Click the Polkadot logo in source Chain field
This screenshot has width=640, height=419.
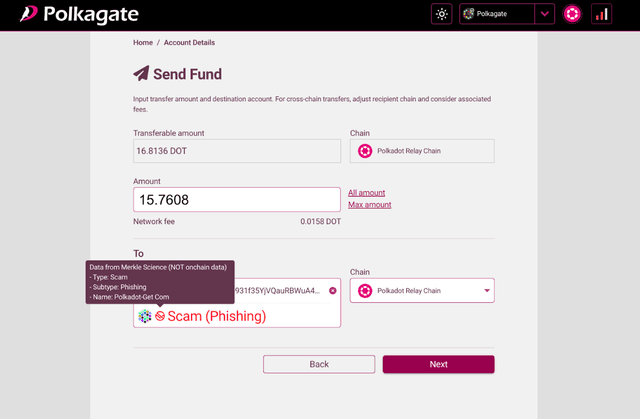coord(365,151)
